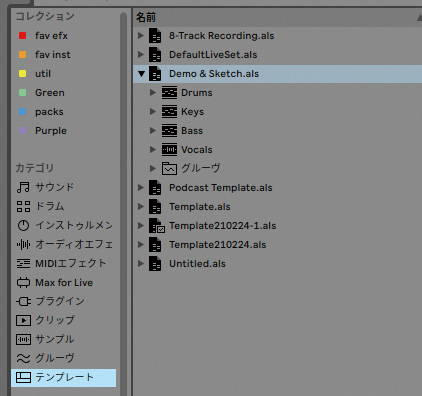Image resolution: width=422 pixels, height=396 pixels.
Task: Select the DefaultLiveSet.als name
Action: point(213,55)
